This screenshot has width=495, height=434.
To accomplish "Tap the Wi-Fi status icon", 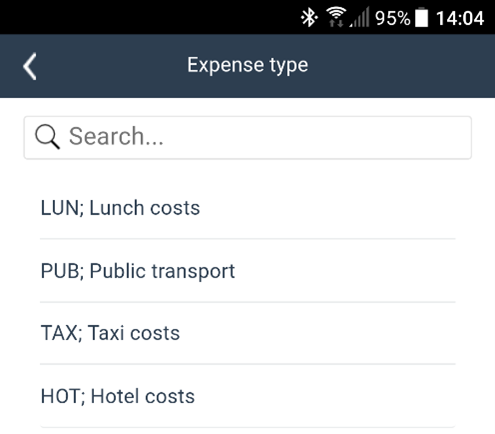I will [x=336, y=17].
